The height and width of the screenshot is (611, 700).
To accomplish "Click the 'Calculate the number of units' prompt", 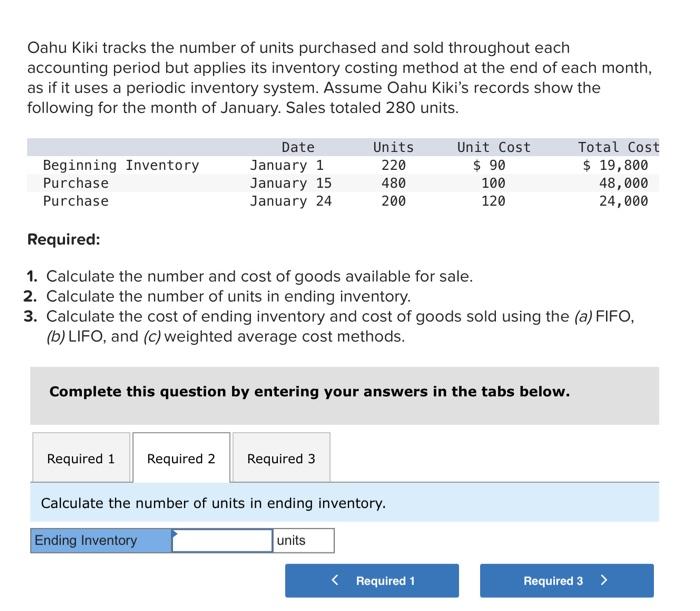I will click(x=212, y=503).
